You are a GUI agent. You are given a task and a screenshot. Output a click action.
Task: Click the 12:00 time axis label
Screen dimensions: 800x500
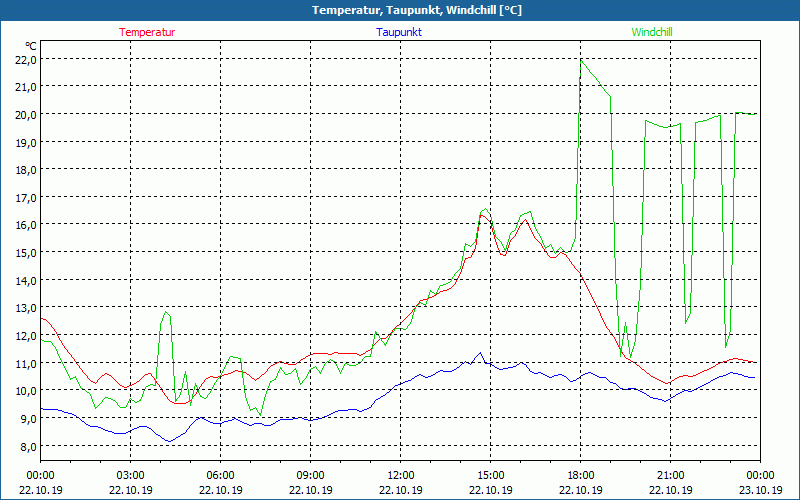[401, 476]
